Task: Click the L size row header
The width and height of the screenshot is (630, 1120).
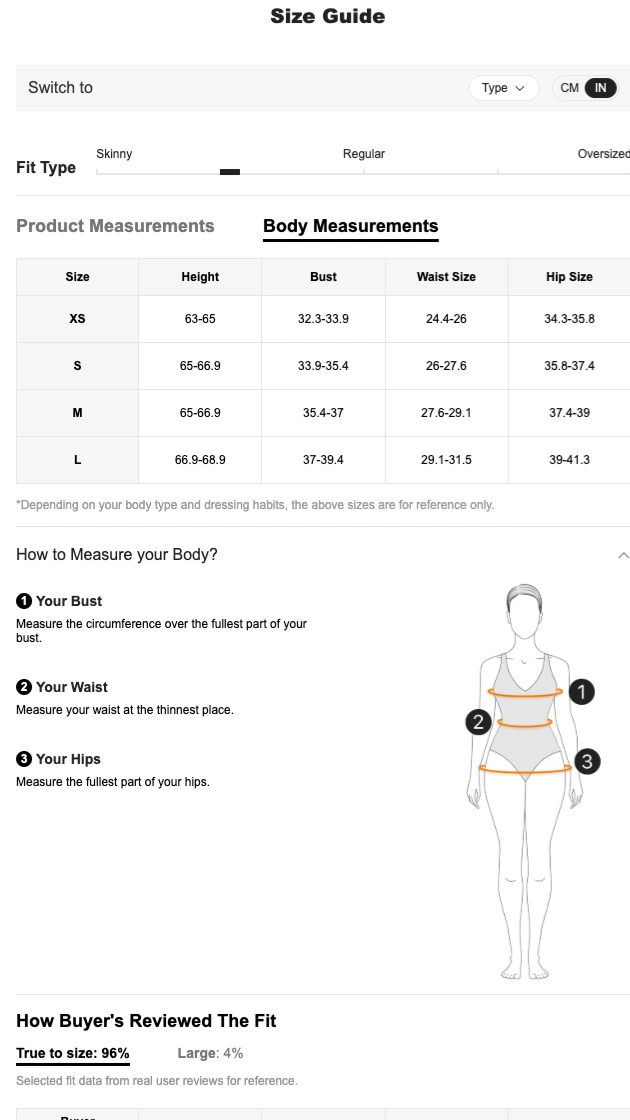Action: [x=77, y=460]
